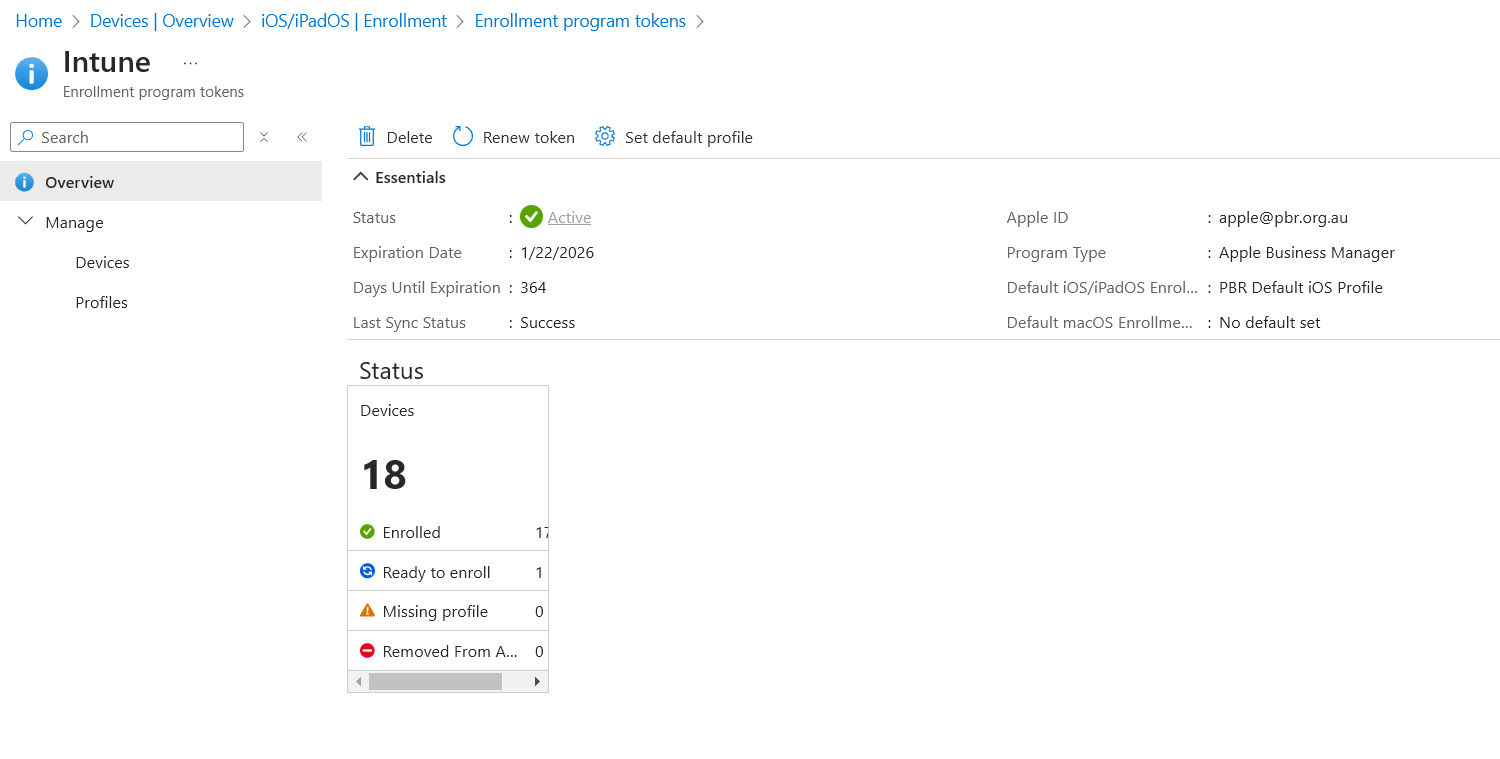The width and height of the screenshot is (1500, 759).
Task: Click the magnifier icon in search box
Action: [26, 137]
